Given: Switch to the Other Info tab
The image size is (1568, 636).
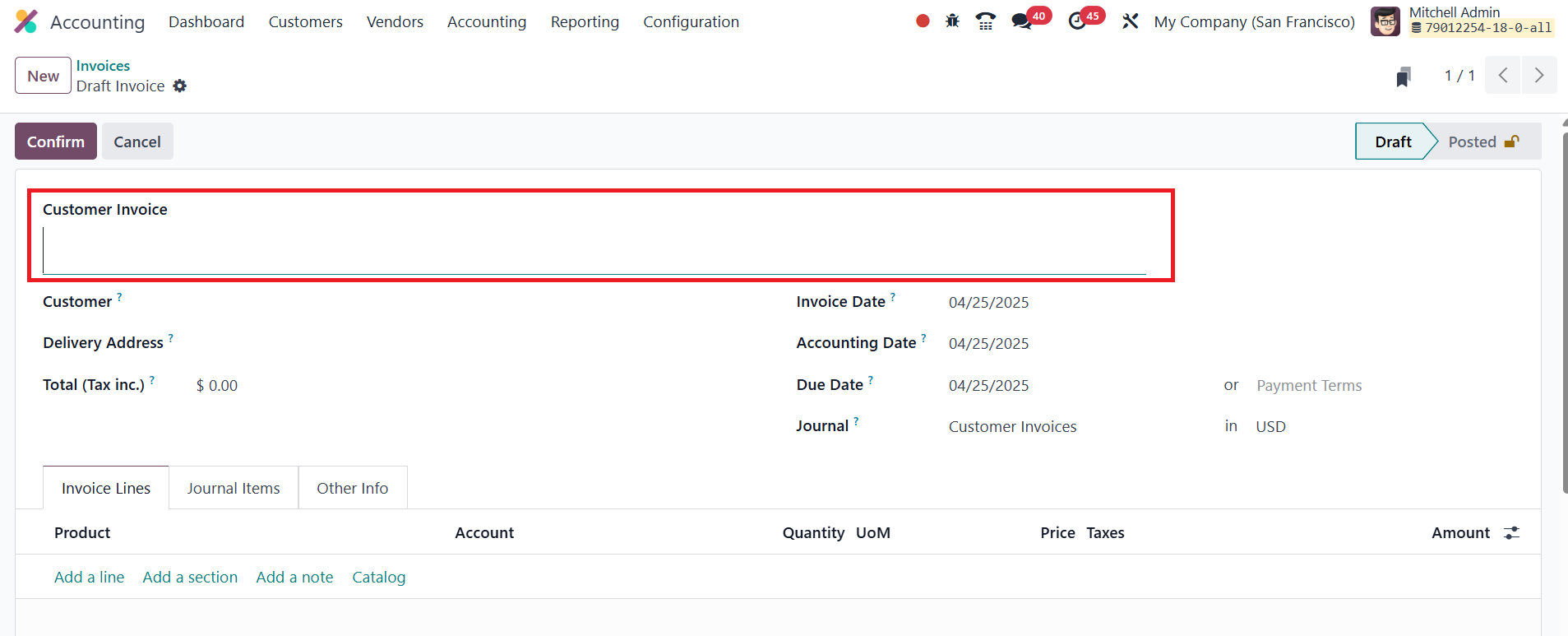Looking at the screenshot, I should point(353,488).
